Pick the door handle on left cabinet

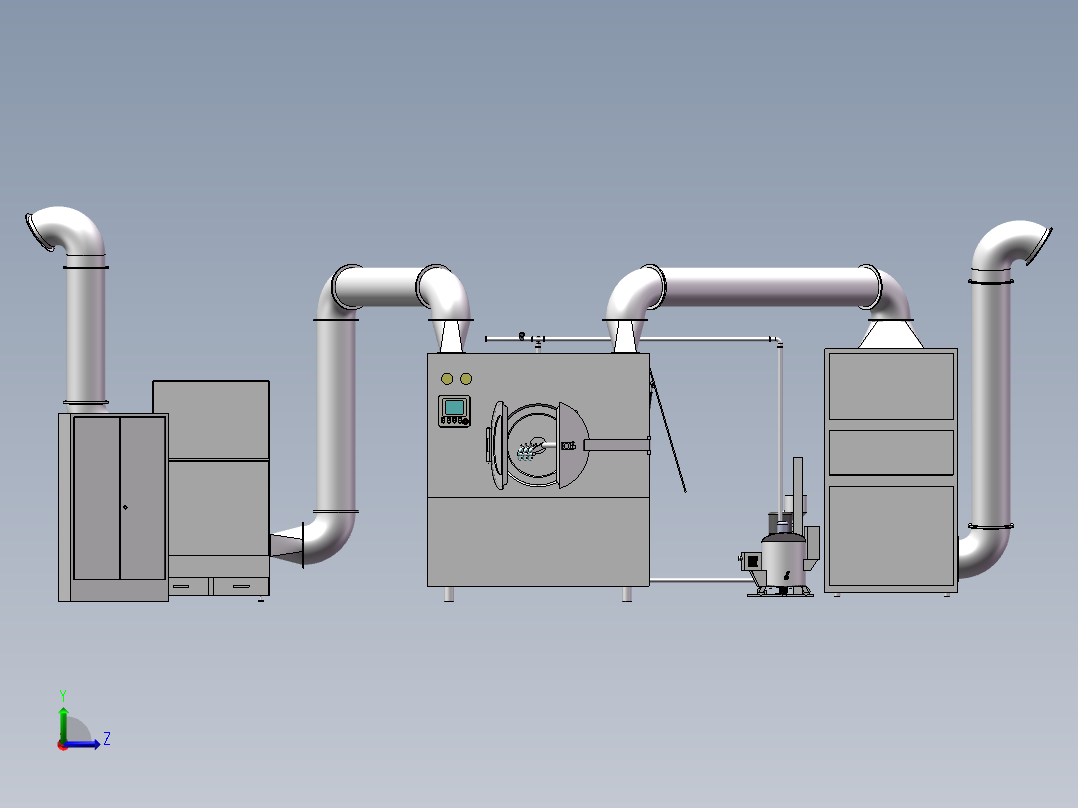tap(125, 507)
